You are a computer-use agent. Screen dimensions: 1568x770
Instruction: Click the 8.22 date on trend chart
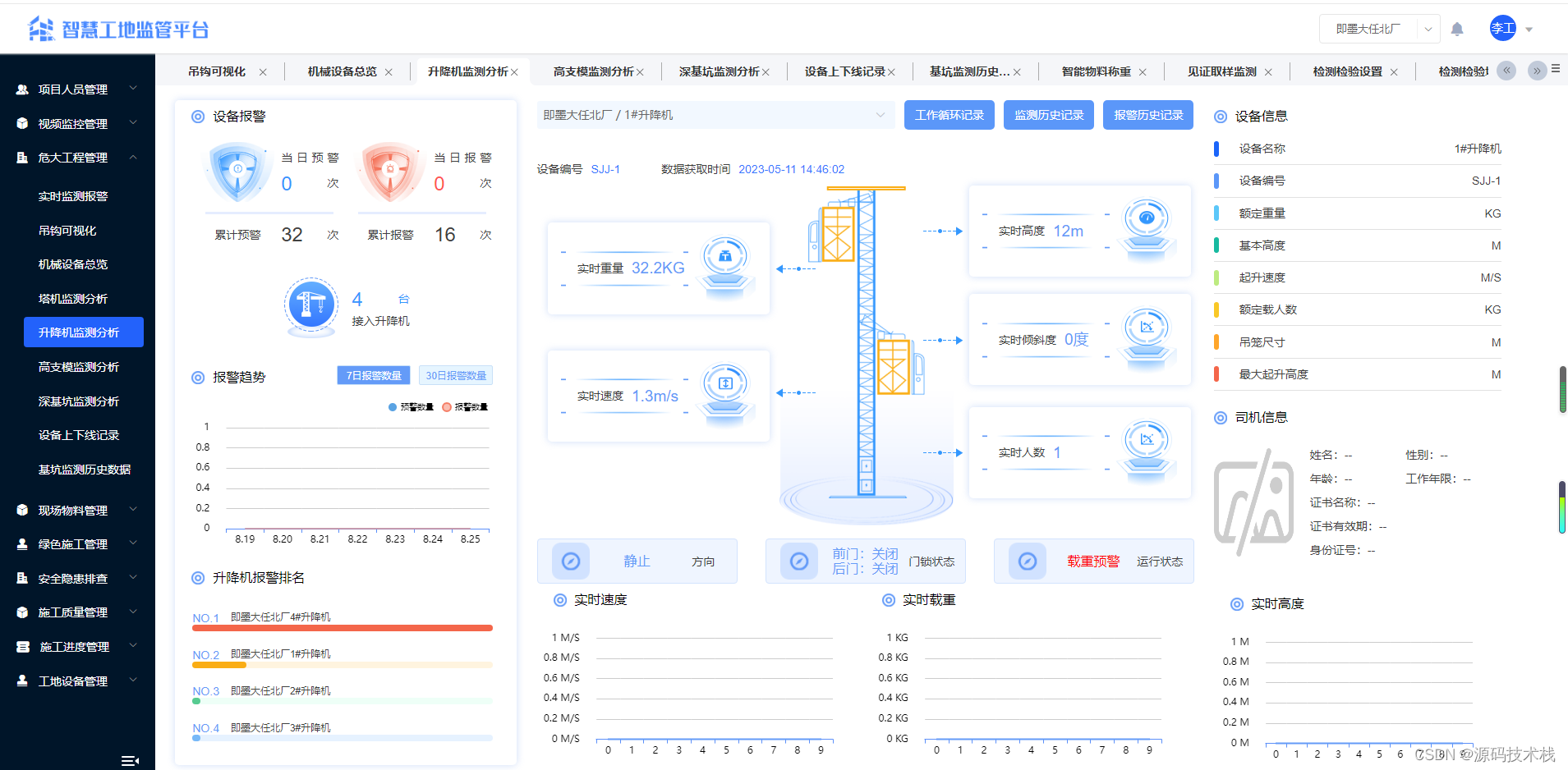pyautogui.click(x=357, y=539)
